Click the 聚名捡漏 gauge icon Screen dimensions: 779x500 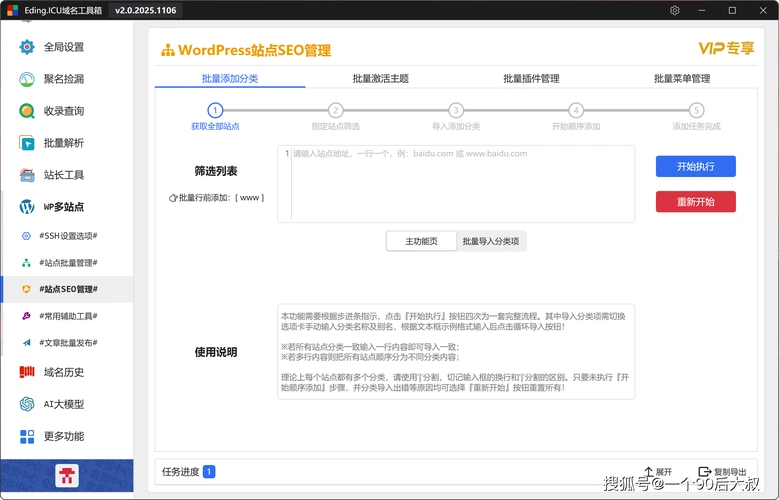(27, 79)
